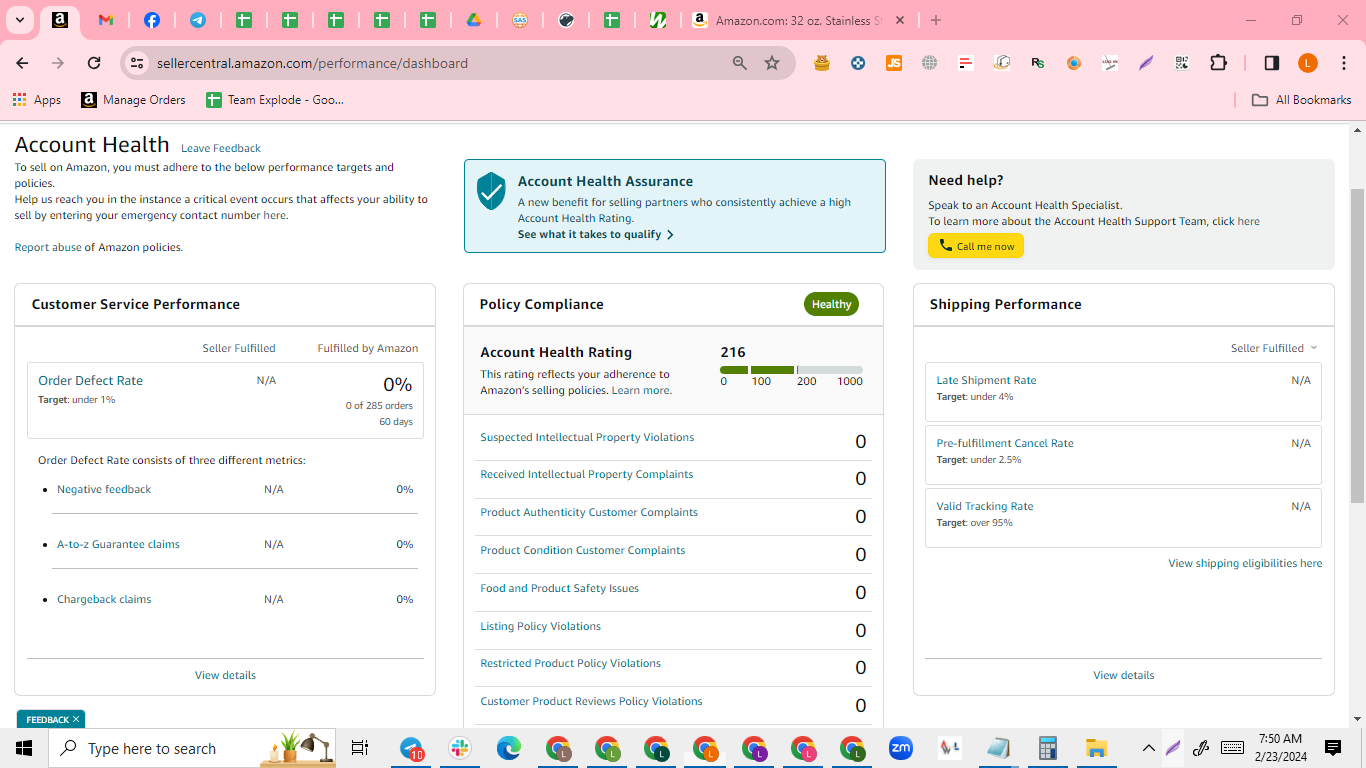Open Valid Tracking Rate metric
Viewport: 1366px width, 768px height.
(985, 506)
